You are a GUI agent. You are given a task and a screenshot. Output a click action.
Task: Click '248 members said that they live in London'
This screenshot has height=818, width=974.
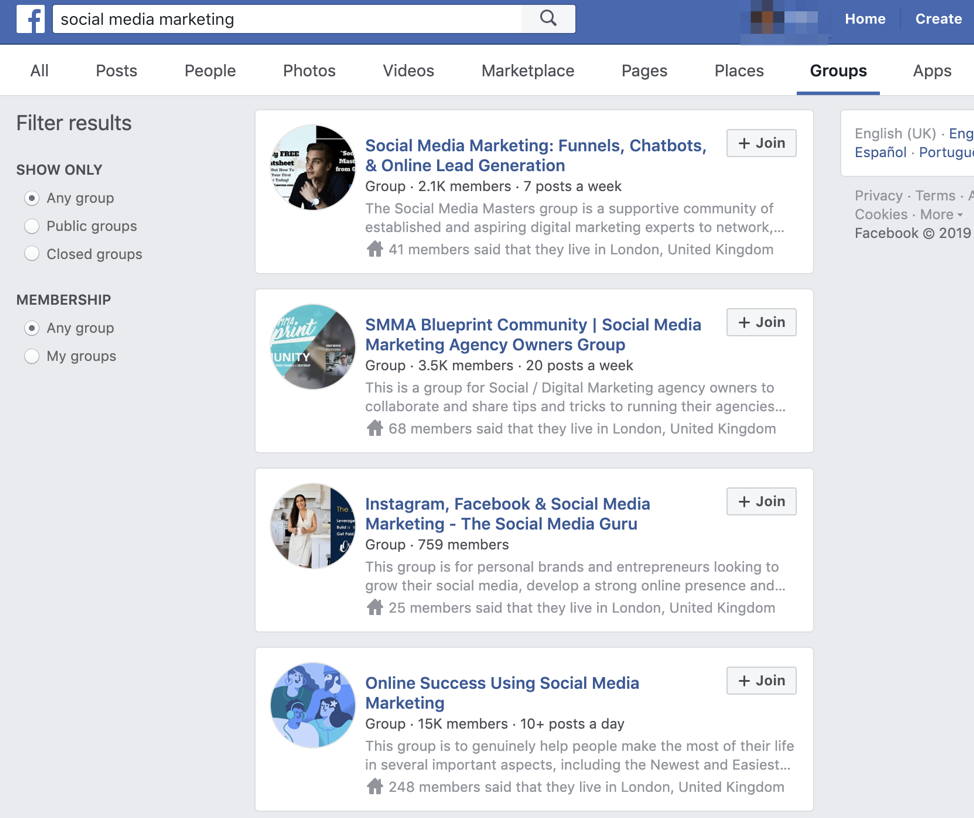pos(586,787)
